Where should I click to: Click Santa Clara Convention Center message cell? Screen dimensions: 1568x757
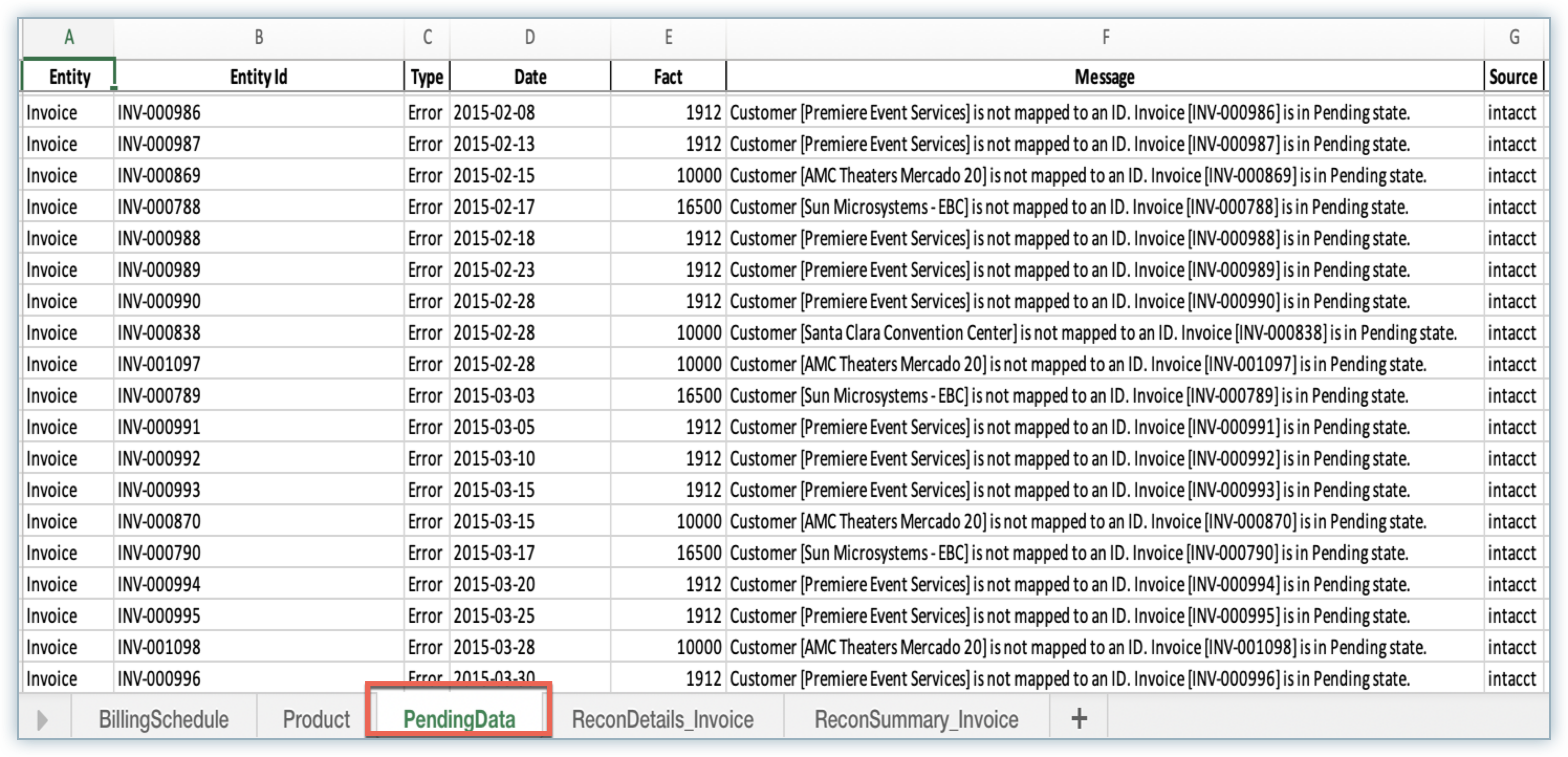1105,333
